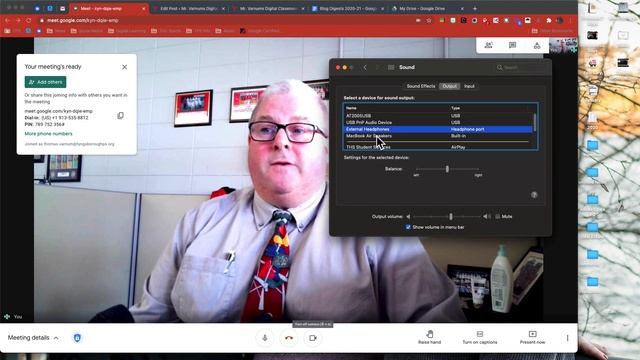Hang up the call with the red phone
Screen dimensions: 640x360
(x=289, y=338)
